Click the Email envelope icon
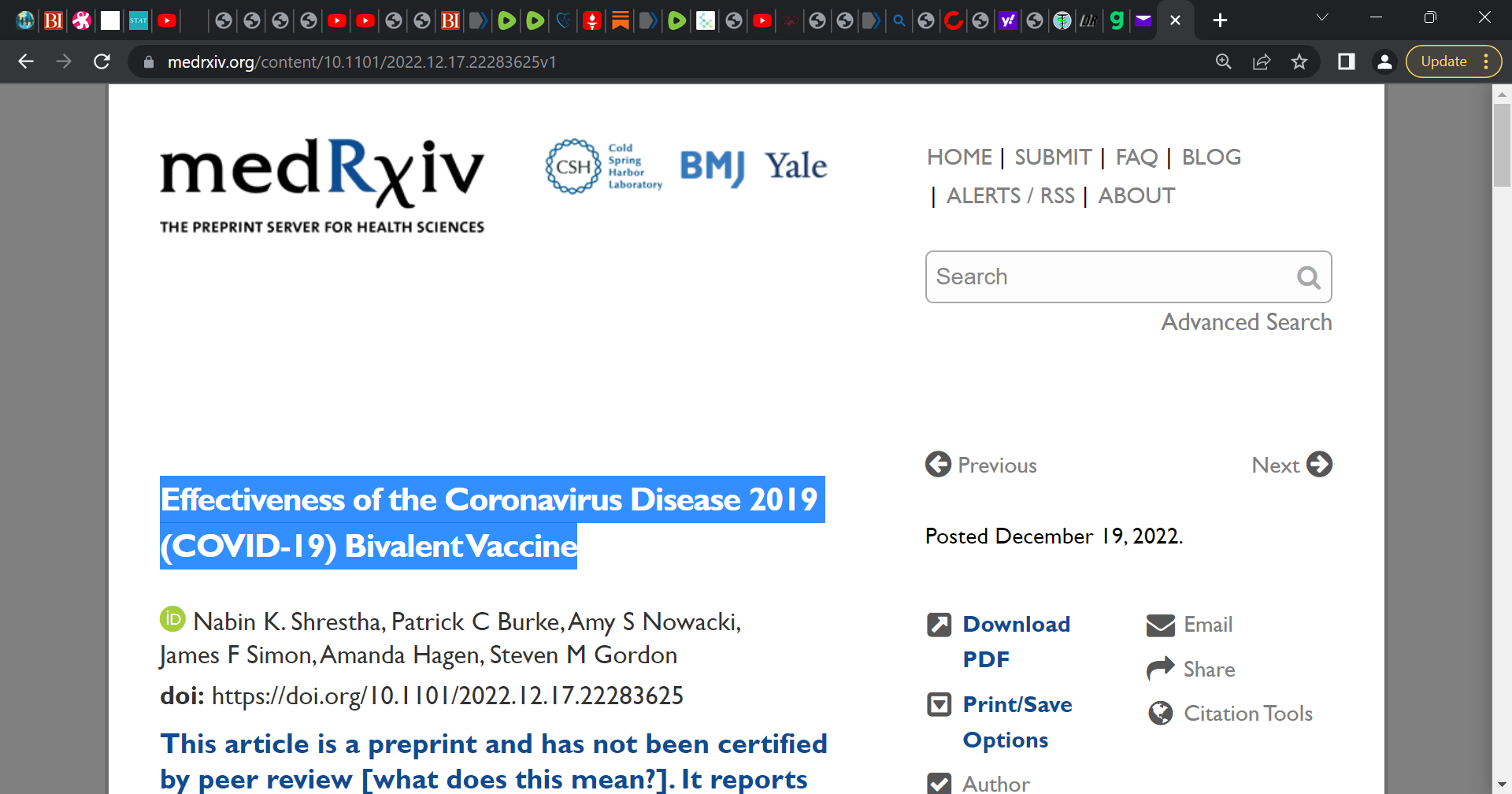 coord(1161,625)
